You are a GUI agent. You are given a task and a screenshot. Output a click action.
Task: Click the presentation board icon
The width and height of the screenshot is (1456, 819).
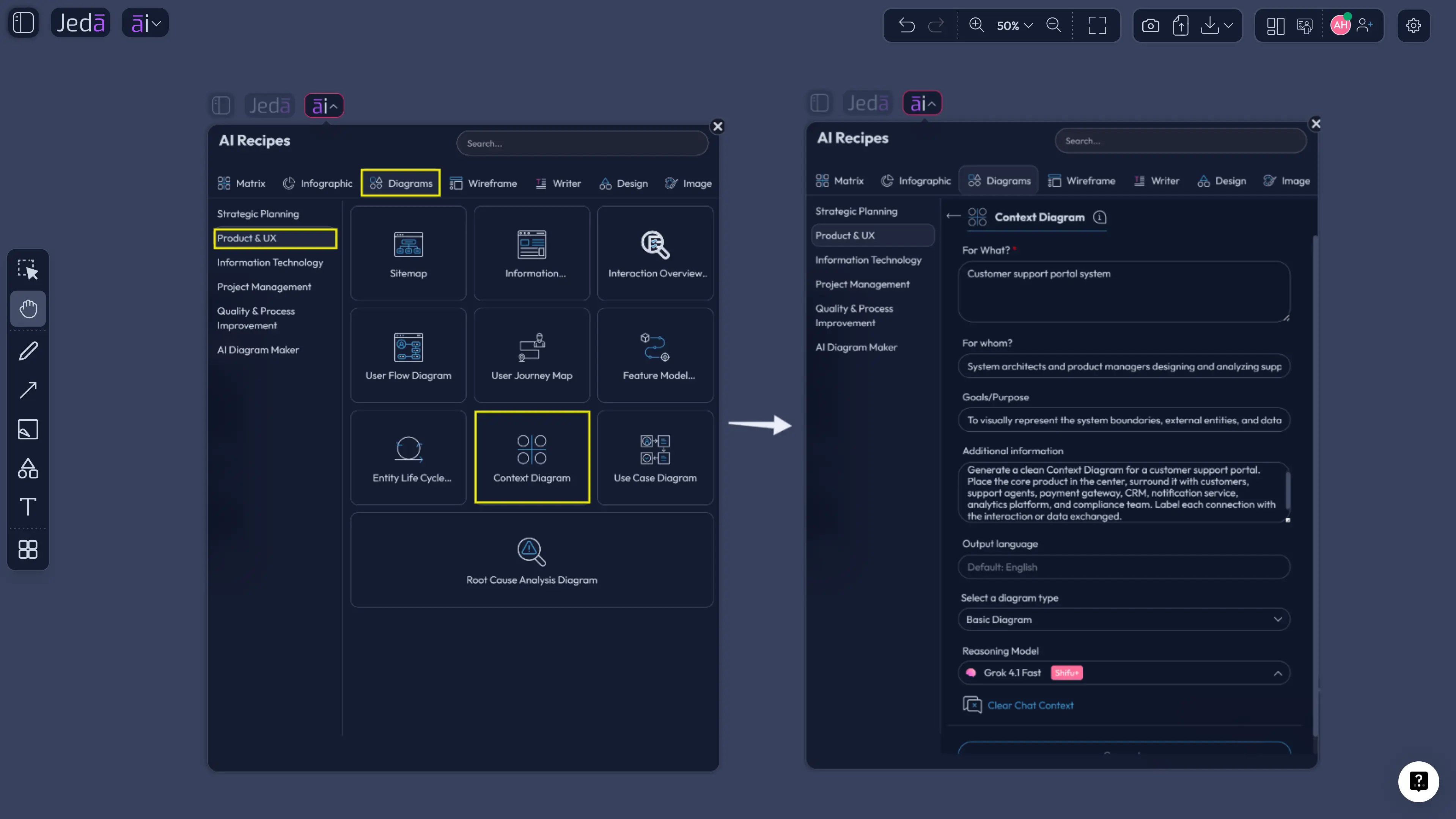(1305, 25)
